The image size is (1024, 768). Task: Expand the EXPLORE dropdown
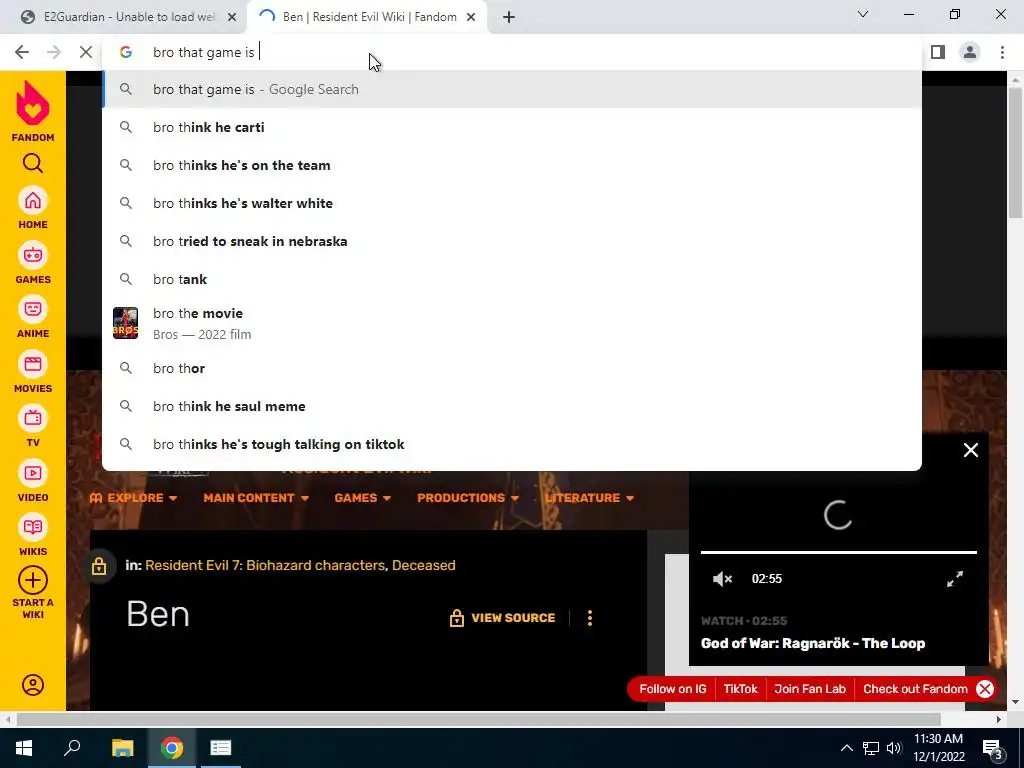tap(133, 498)
